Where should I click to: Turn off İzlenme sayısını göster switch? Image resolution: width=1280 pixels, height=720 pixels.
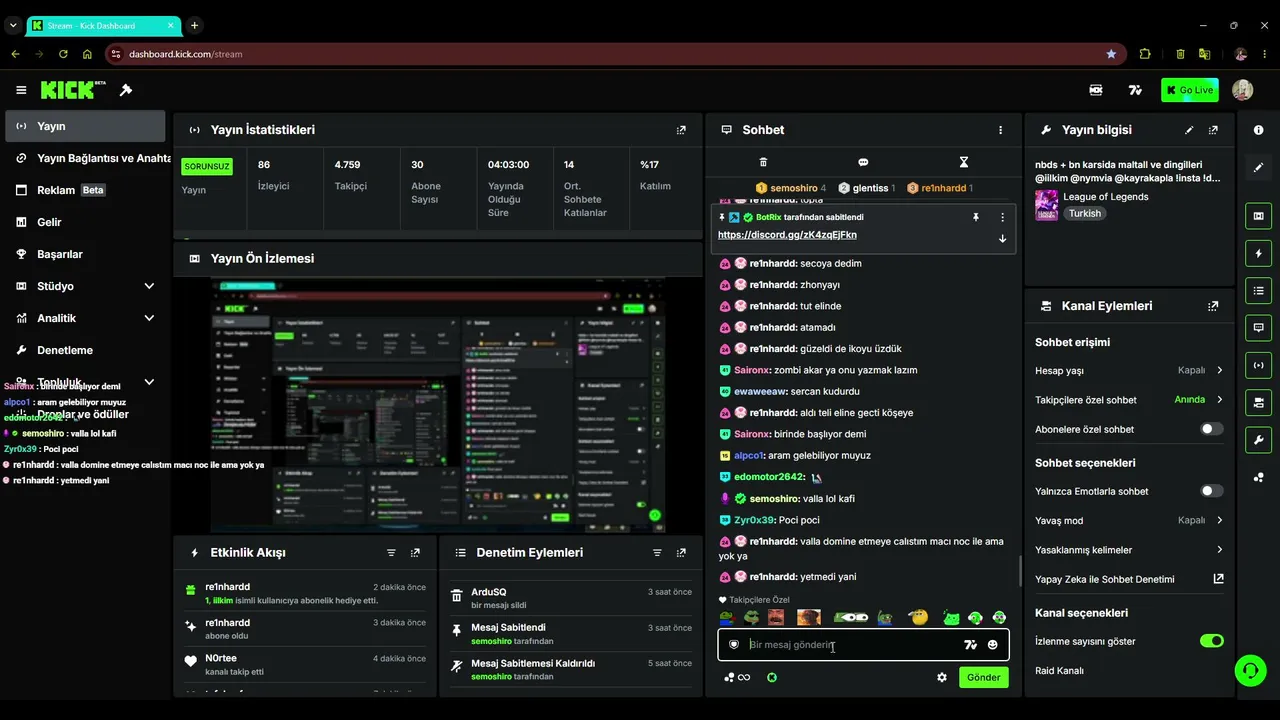(1211, 641)
